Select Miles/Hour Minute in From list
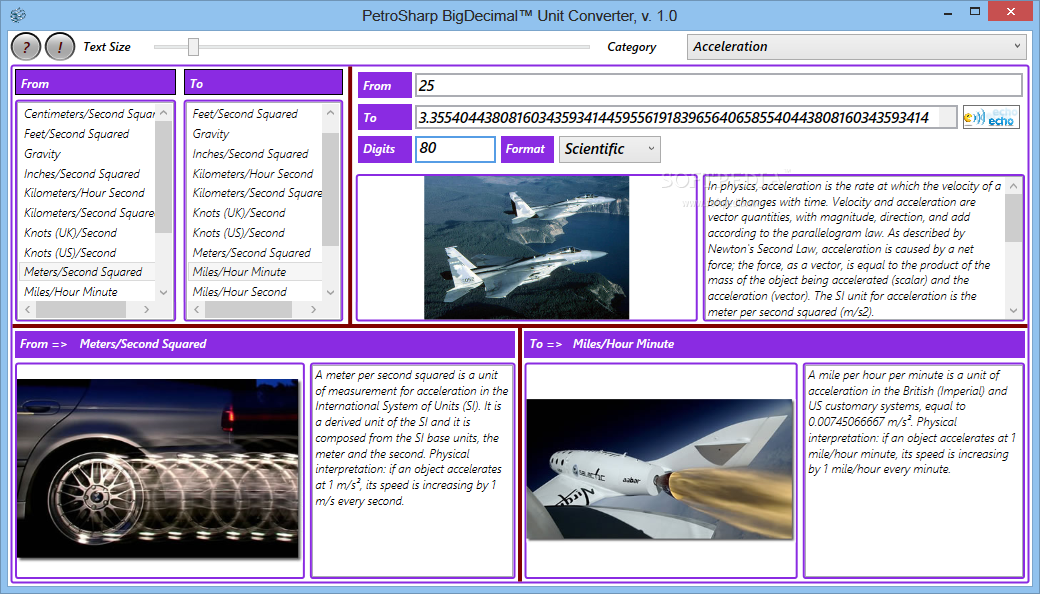The height and width of the screenshot is (594, 1040). click(88, 292)
